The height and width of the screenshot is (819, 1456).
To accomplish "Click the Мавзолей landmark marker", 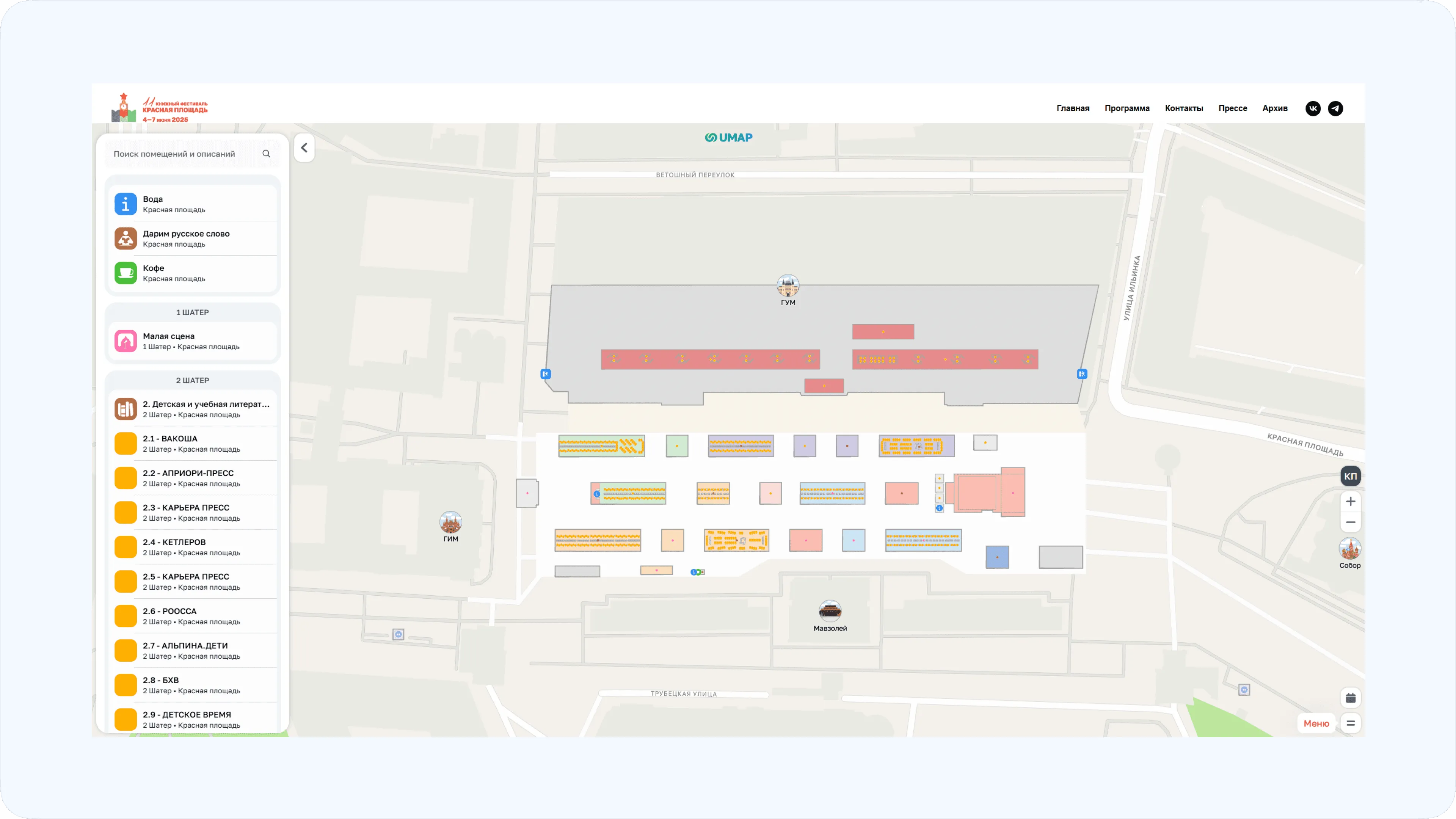I will [x=830, y=611].
